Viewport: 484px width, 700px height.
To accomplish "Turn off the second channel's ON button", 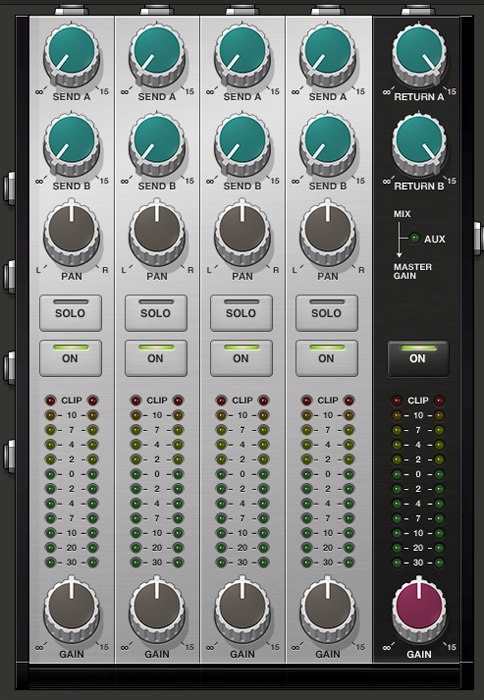I will (156, 358).
